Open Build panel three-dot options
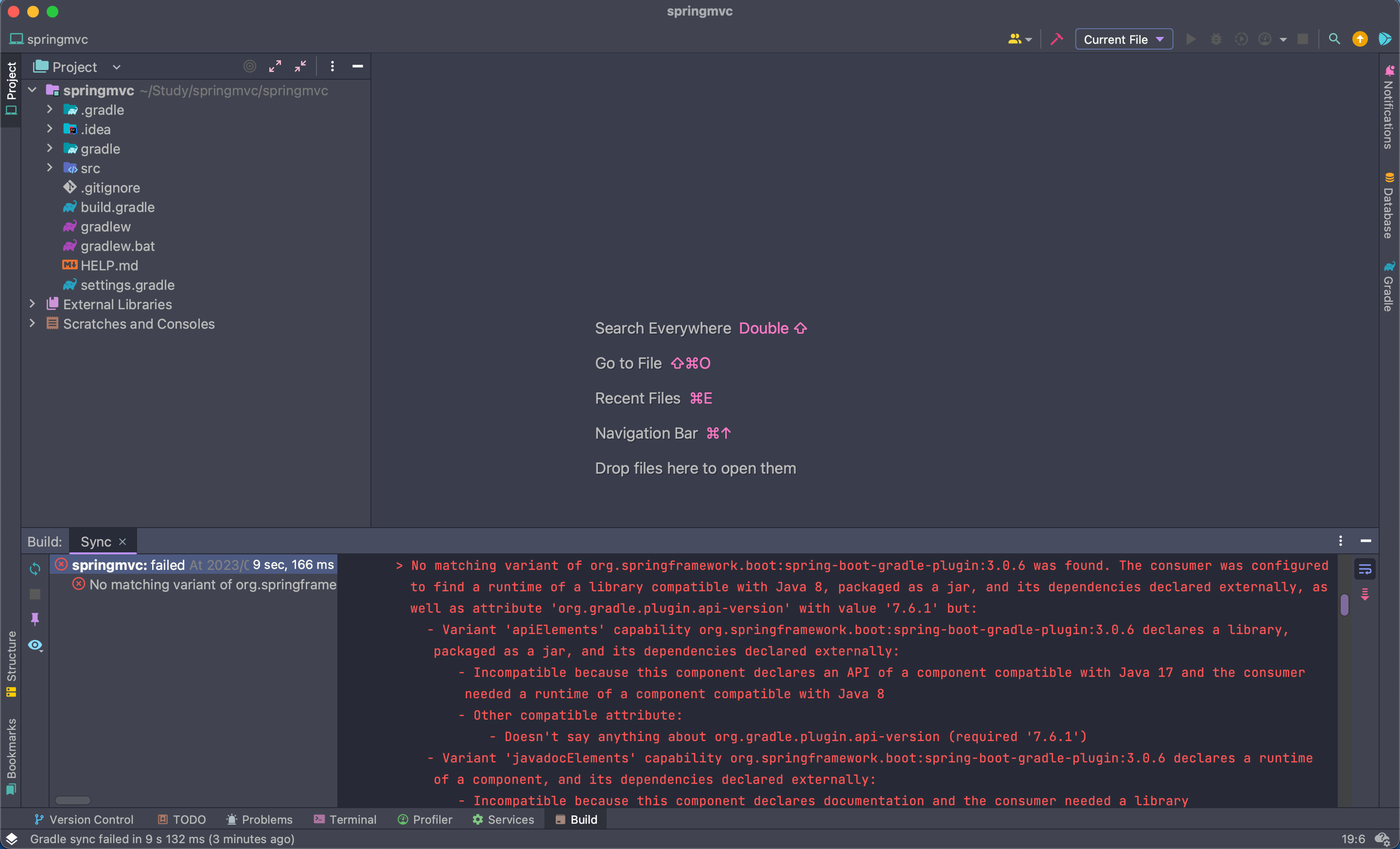Image resolution: width=1400 pixels, height=849 pixels. [x=1340, y=540]
